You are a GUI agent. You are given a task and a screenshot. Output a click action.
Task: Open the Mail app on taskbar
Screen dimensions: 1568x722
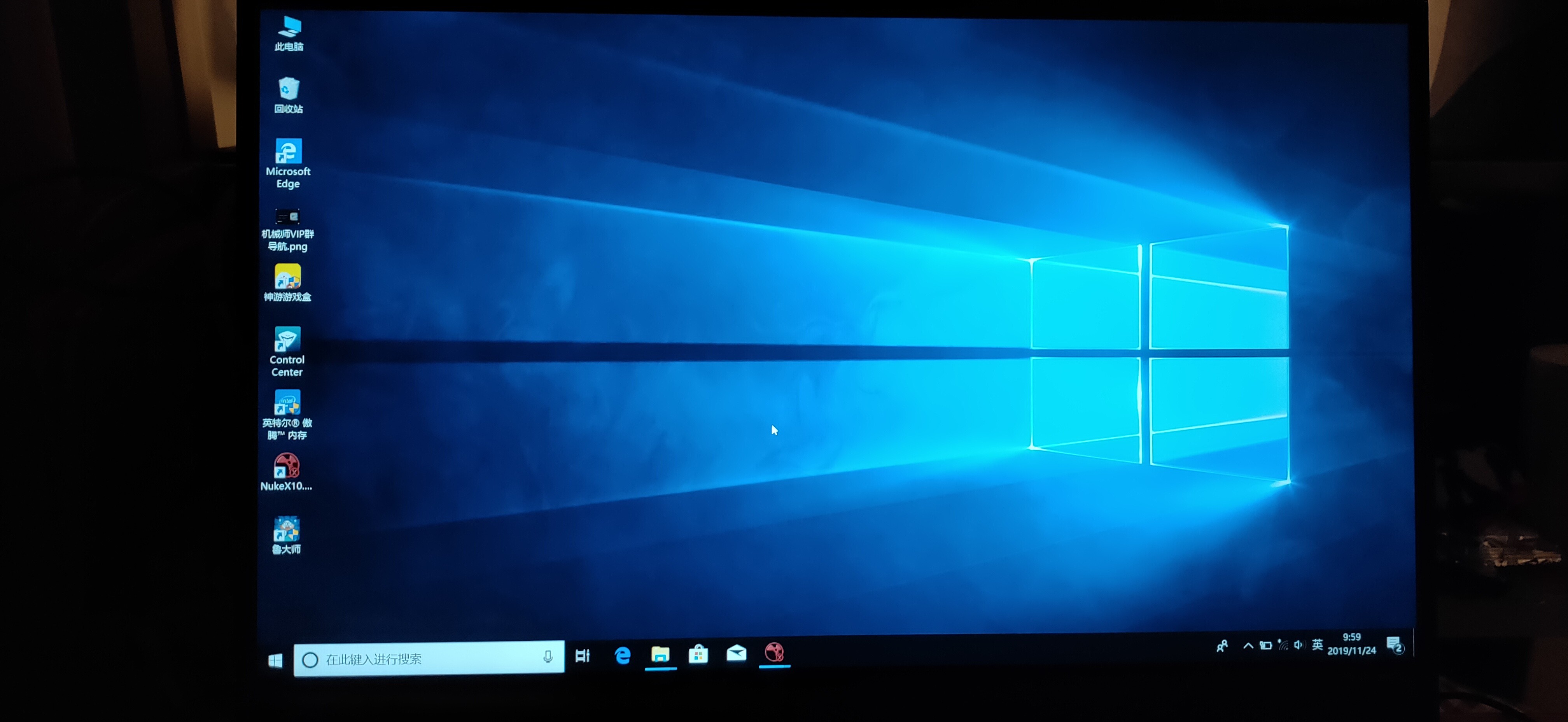click(737, 653)
